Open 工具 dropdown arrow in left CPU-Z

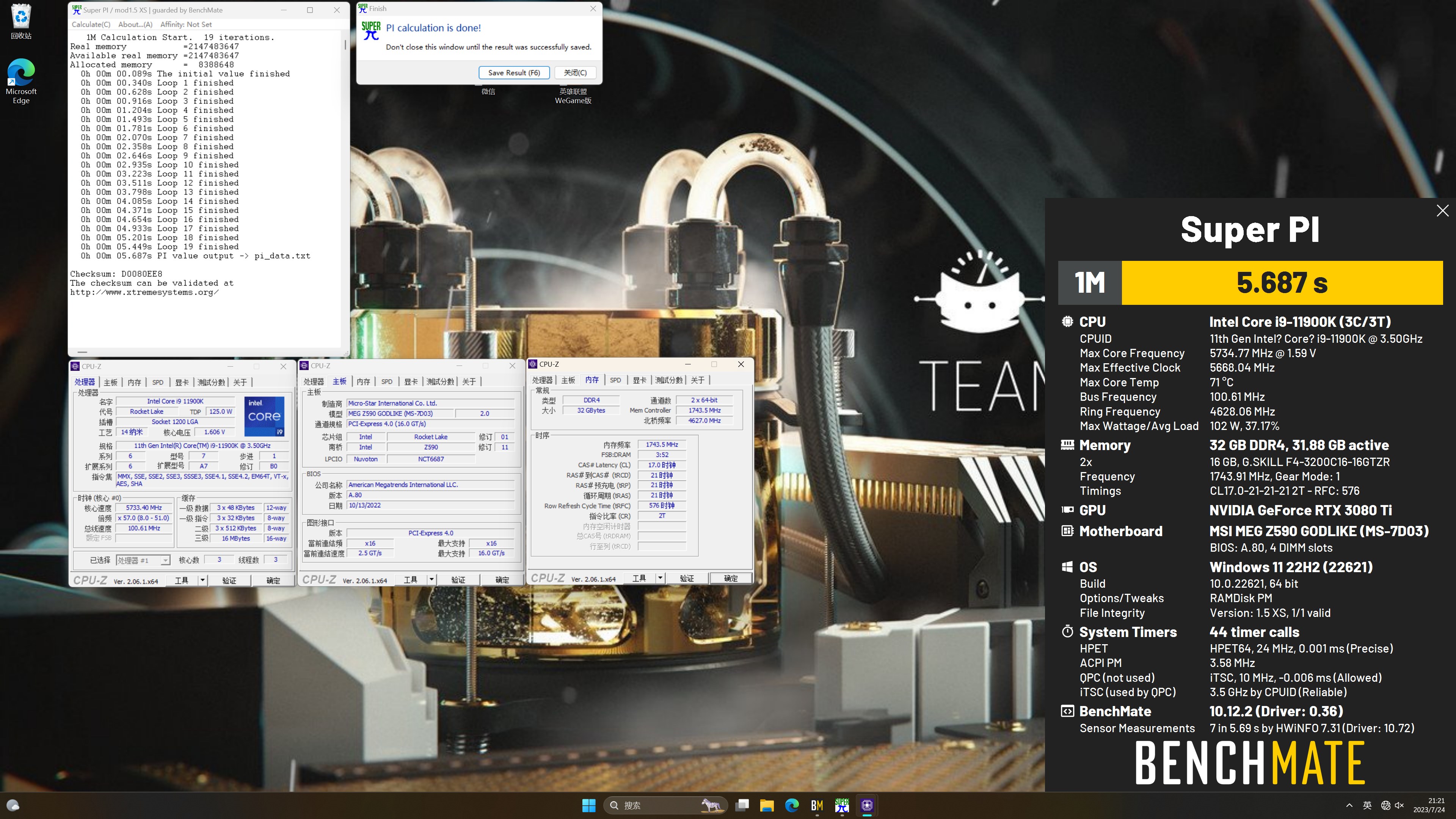pos(202,580)
